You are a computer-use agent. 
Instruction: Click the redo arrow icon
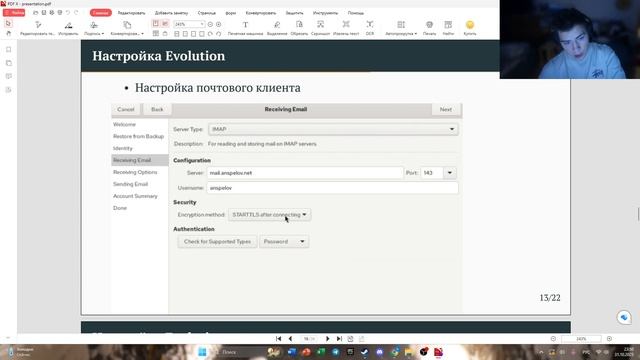76,13
